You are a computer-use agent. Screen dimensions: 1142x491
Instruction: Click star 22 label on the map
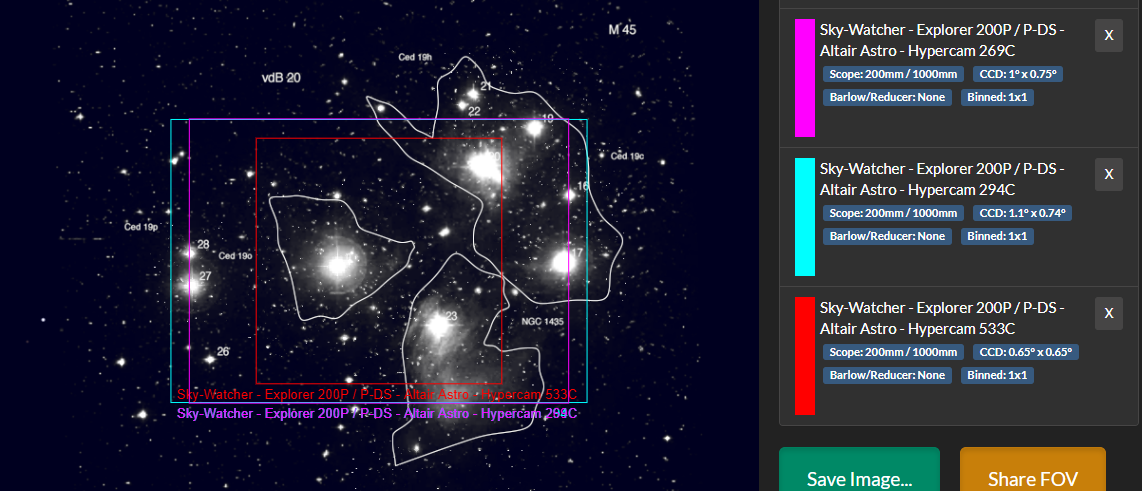pyautogui.click(x=474, y=111)
